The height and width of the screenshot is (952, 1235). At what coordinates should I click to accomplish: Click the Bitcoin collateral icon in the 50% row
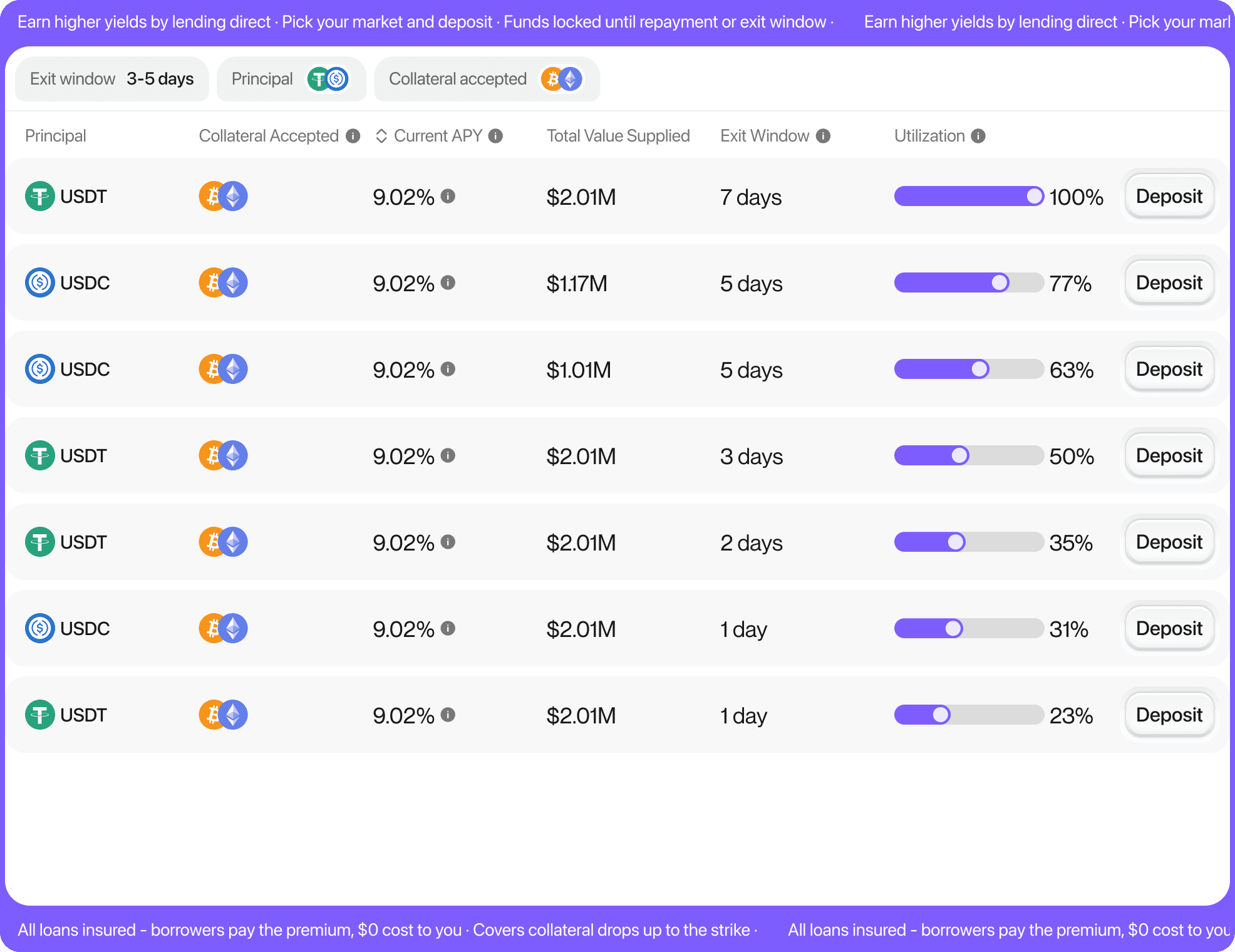click(x=210, y=455)
